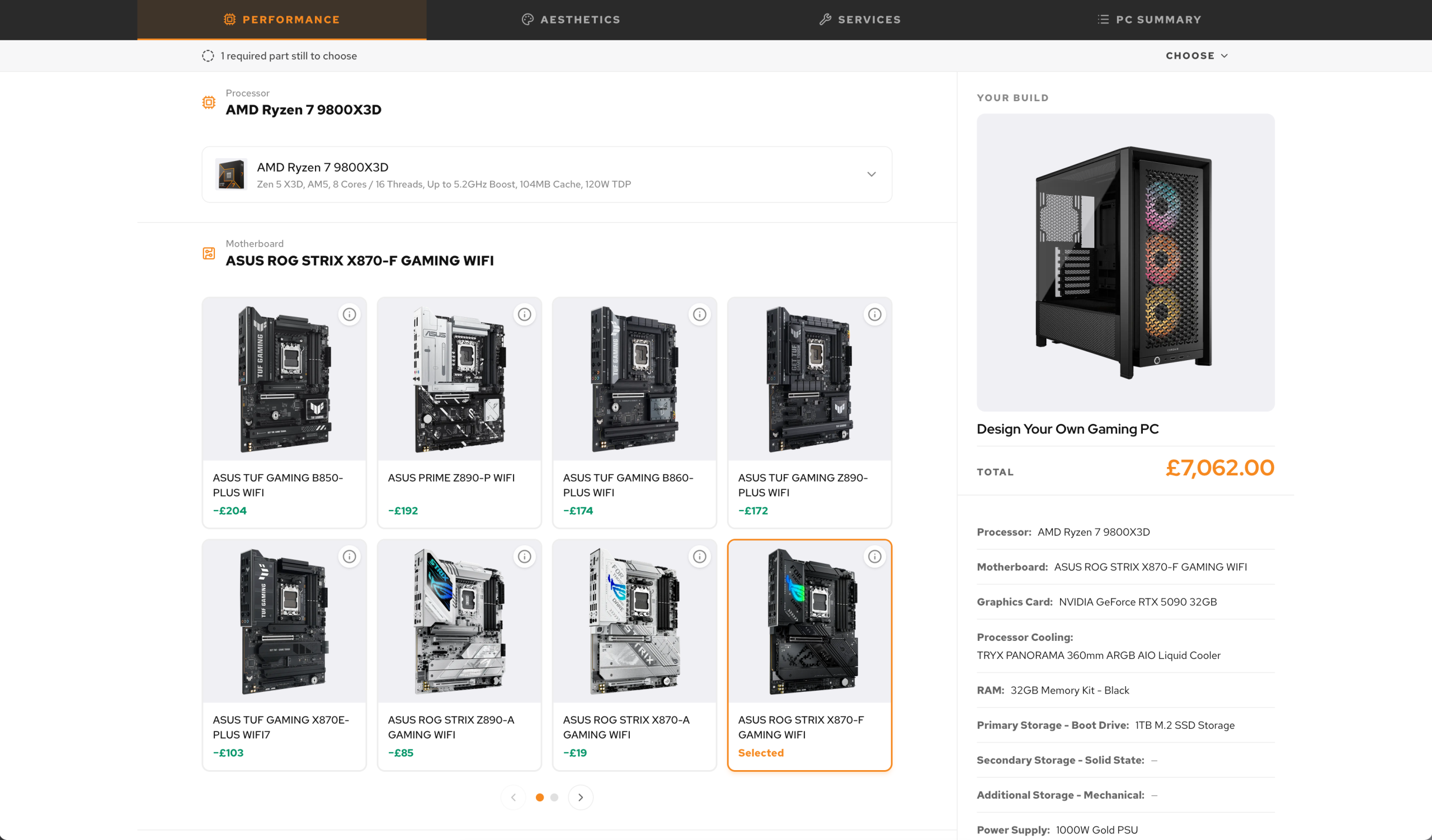The height and width of the screenshot is (840, 1432).
Task: Click the Processor row in build summary
Action: [x=1125, y=532]
